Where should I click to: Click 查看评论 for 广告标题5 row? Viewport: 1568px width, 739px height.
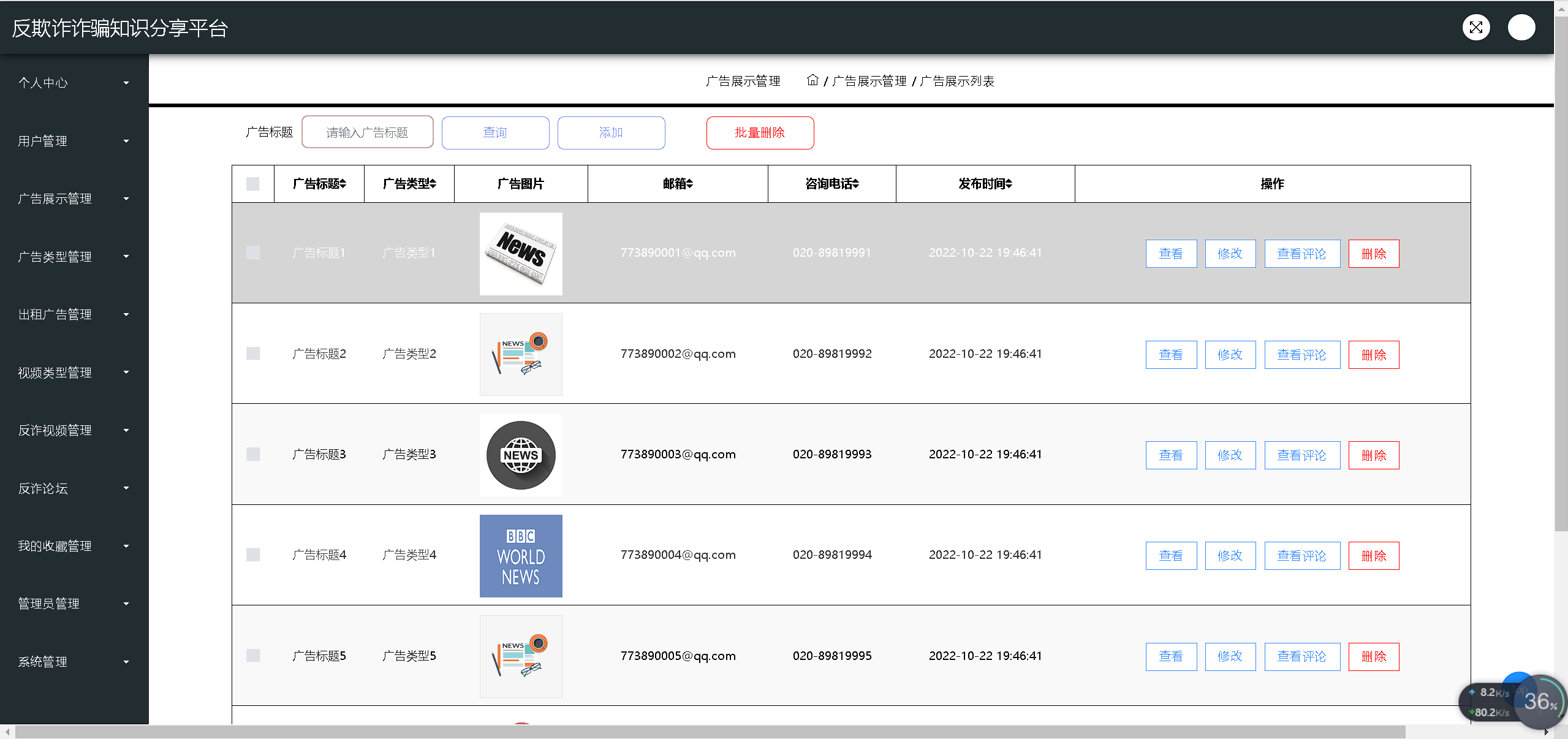[1302, 657]
